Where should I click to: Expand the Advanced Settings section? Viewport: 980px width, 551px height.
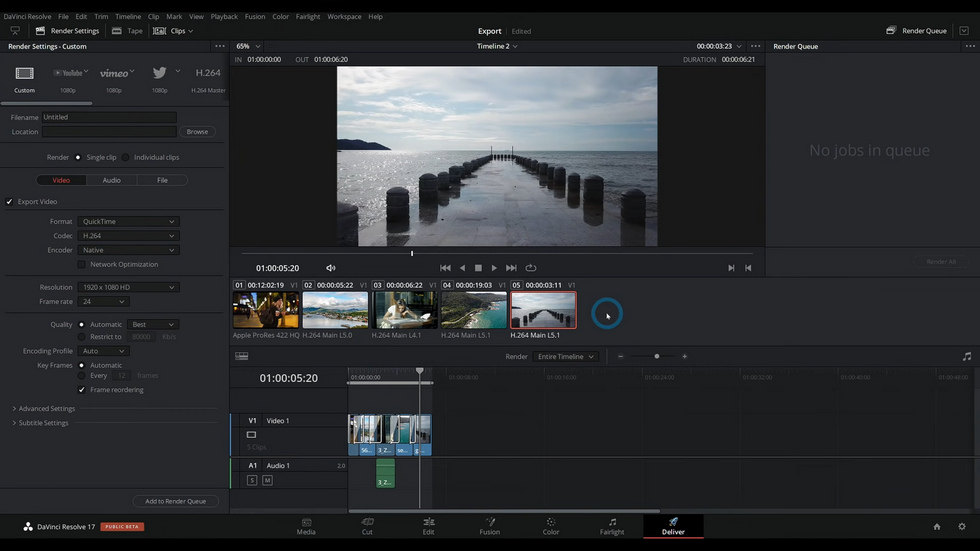pos(44,409)
